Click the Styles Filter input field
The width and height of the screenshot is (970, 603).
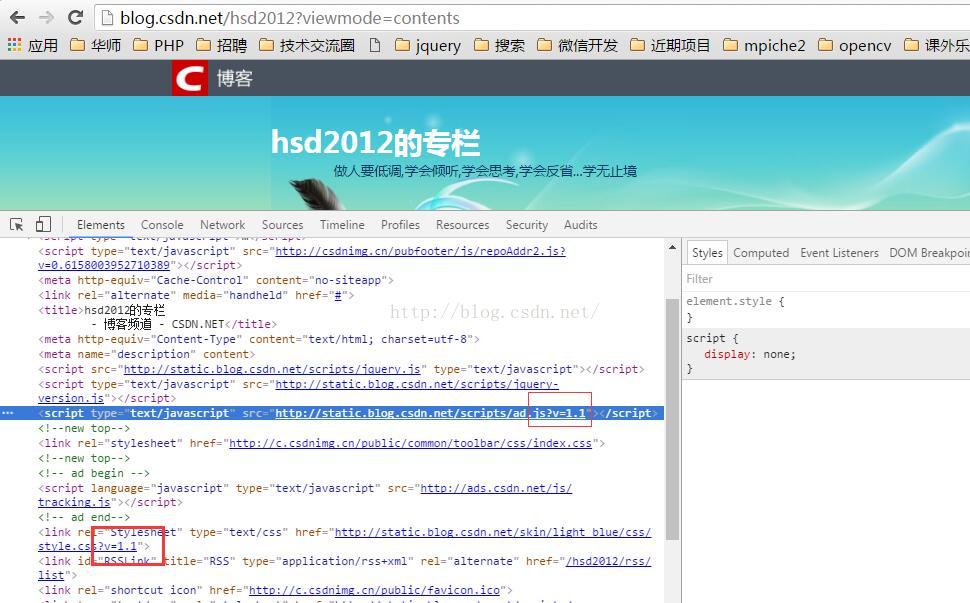click(828, 279)
